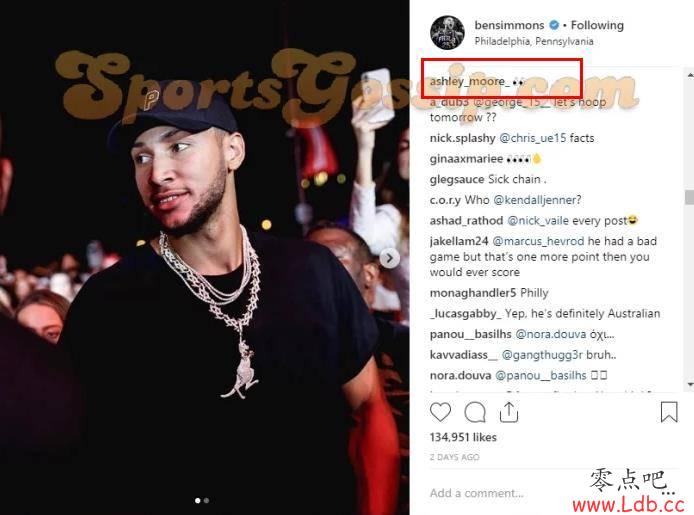Open Philadelphia, Pennsylvania location
The height and width of the screenshot is (515, 694).
[534, 41]
